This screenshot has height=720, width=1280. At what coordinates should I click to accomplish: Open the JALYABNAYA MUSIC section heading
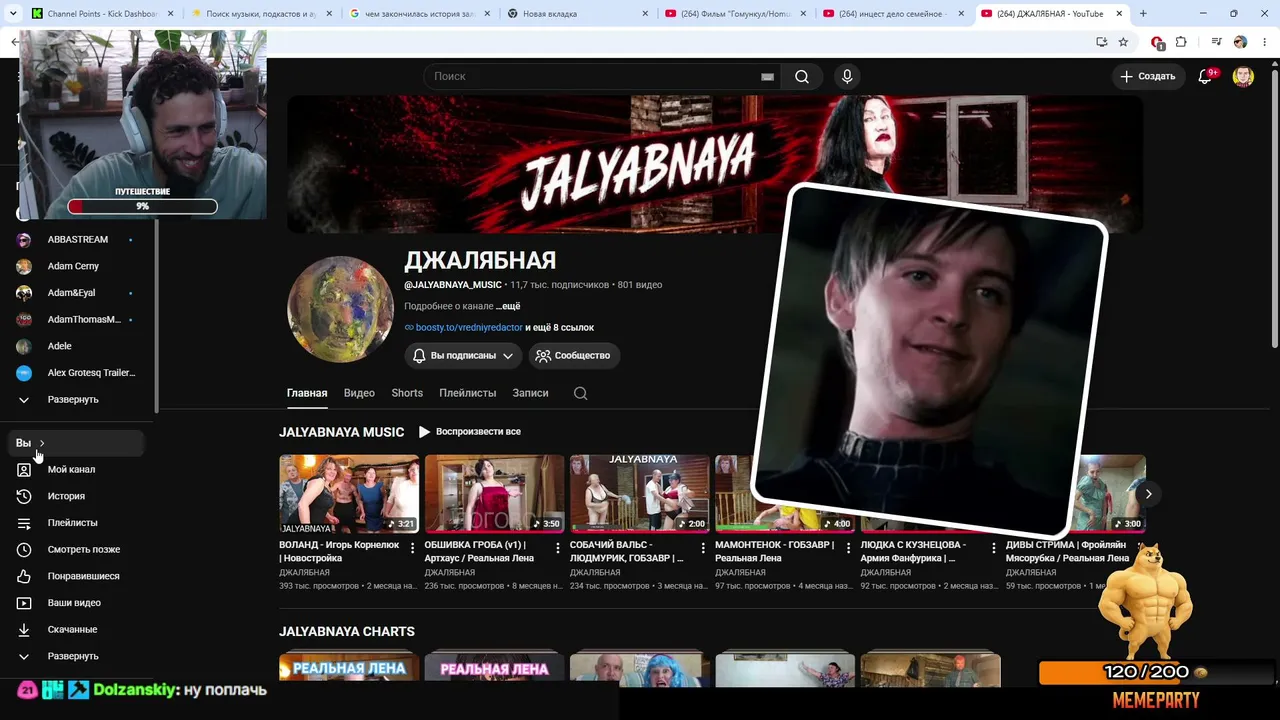coord(341,432)
